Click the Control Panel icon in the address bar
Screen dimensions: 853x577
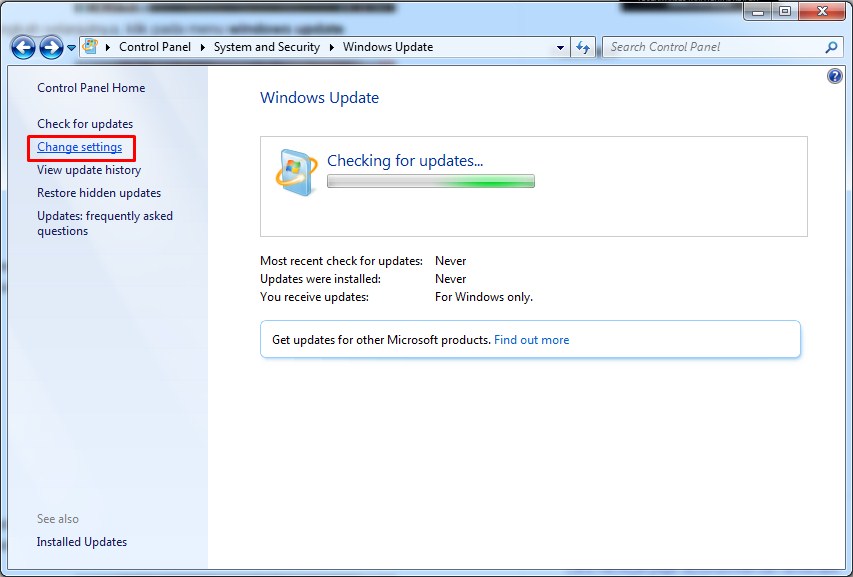click(90, 47)
